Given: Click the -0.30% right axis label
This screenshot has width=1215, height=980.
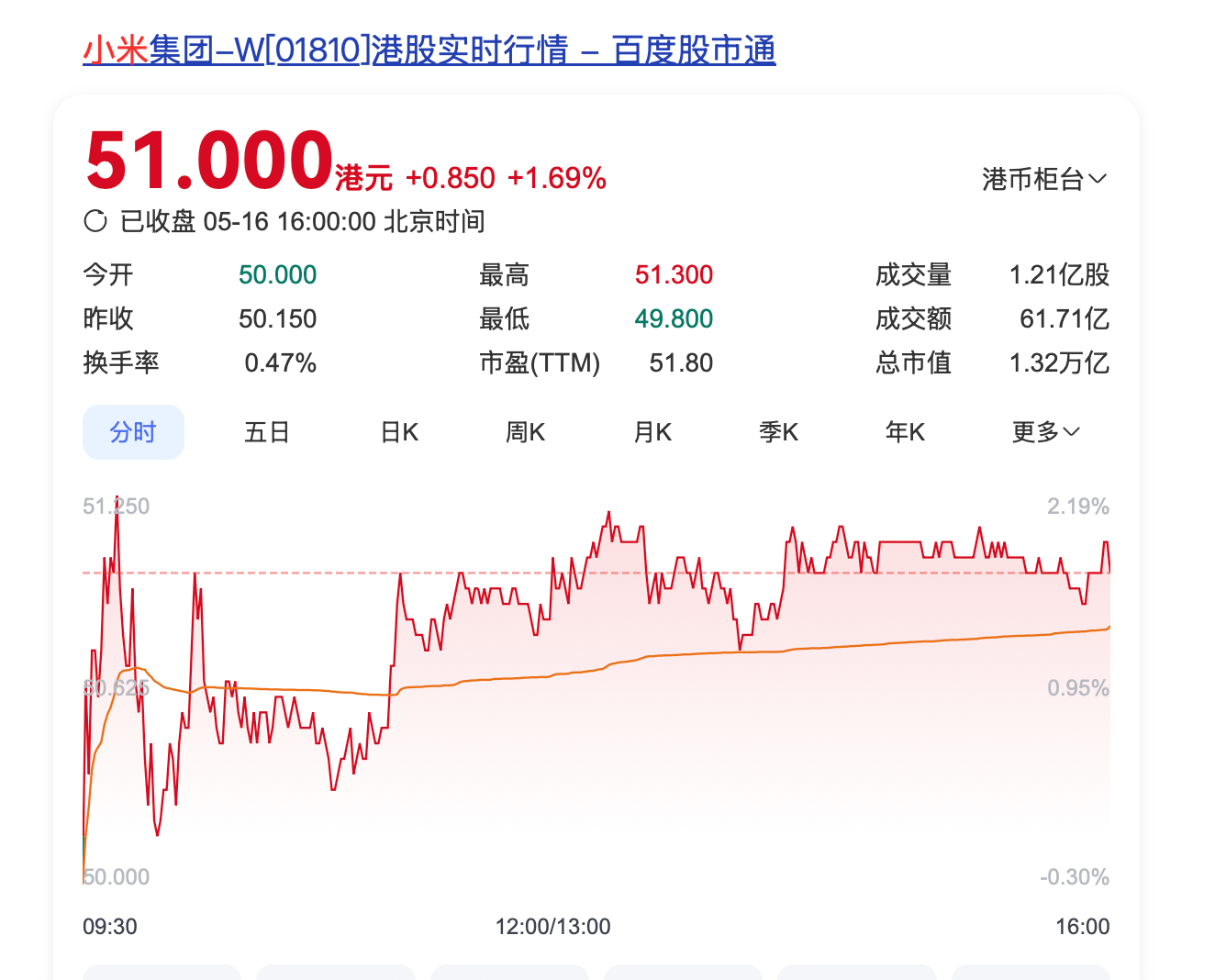Looking at the screenshot, I should point(1075,877).
